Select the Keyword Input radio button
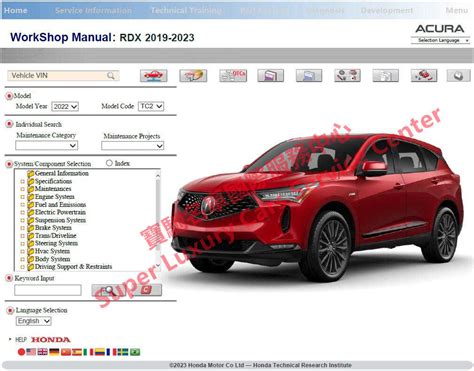 point(9,278)
